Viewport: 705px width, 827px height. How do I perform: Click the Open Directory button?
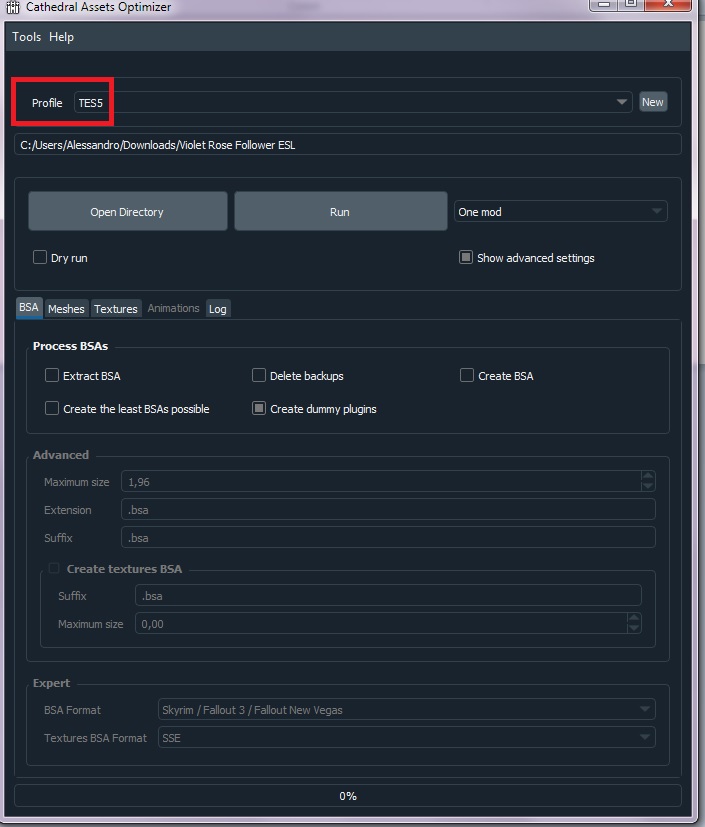pyautogui.click(x=128, y=211)
